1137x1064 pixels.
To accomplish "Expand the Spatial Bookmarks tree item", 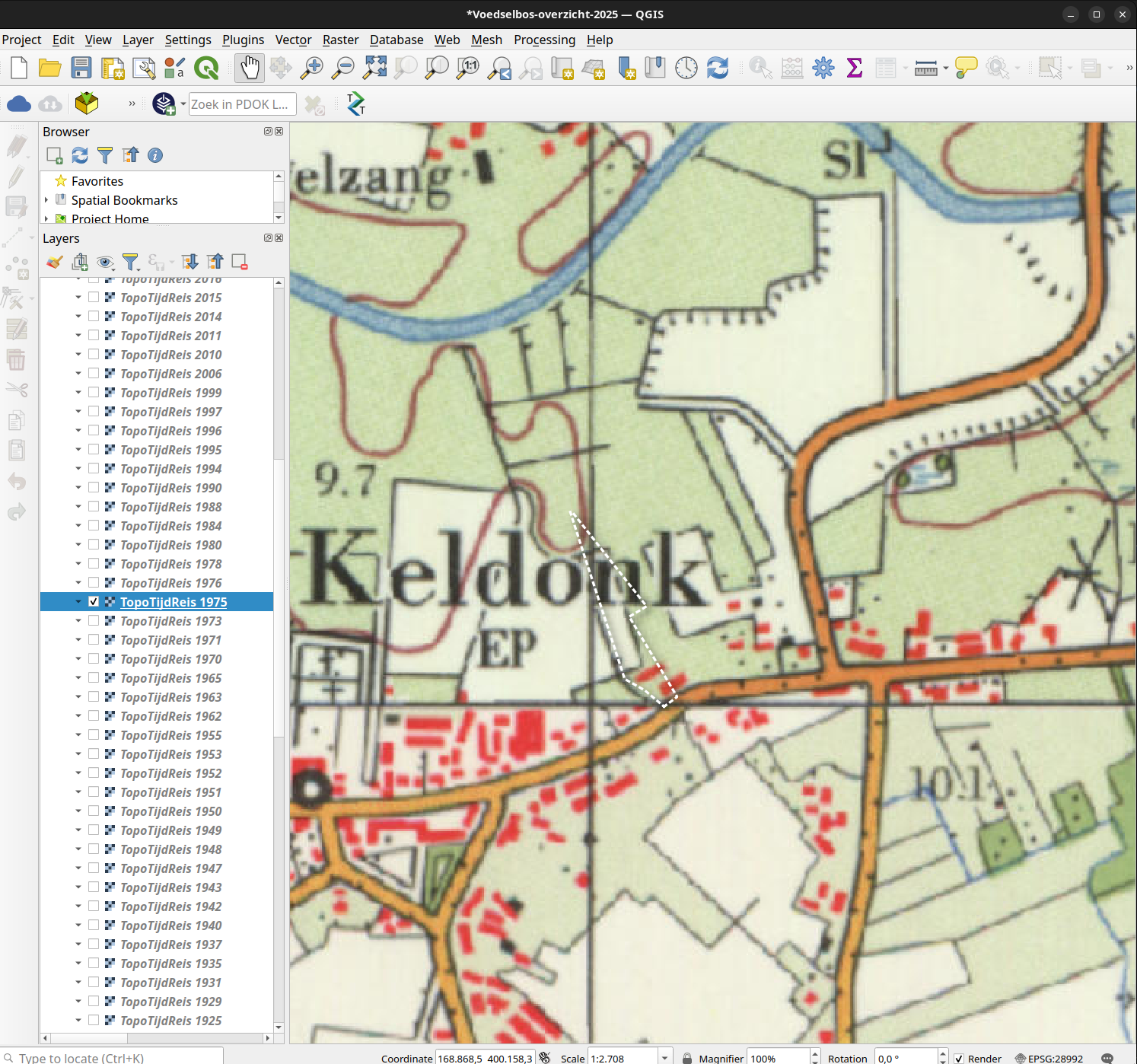I will pos(46,200).
